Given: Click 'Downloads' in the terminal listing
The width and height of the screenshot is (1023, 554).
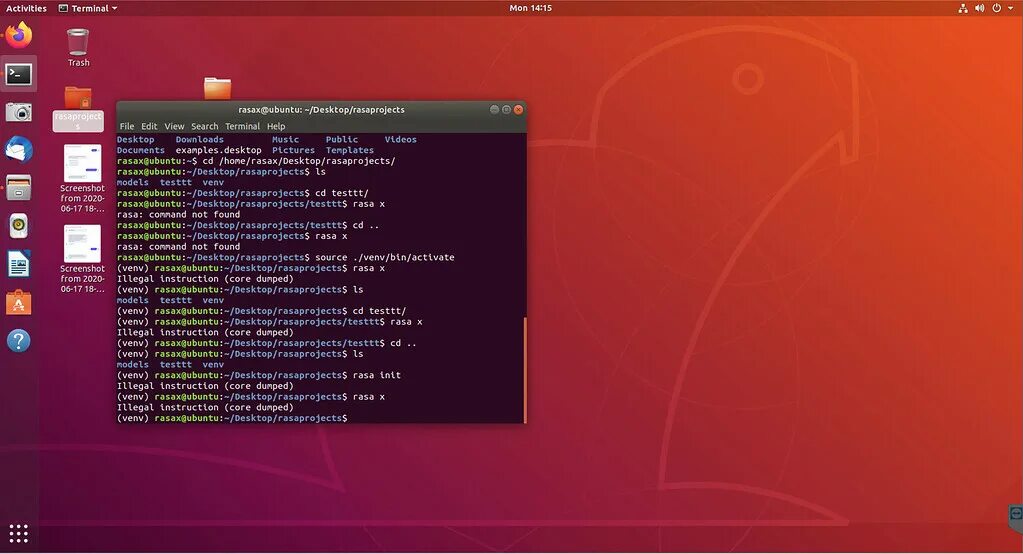Looking at the screenshot, I should [200, 140].
